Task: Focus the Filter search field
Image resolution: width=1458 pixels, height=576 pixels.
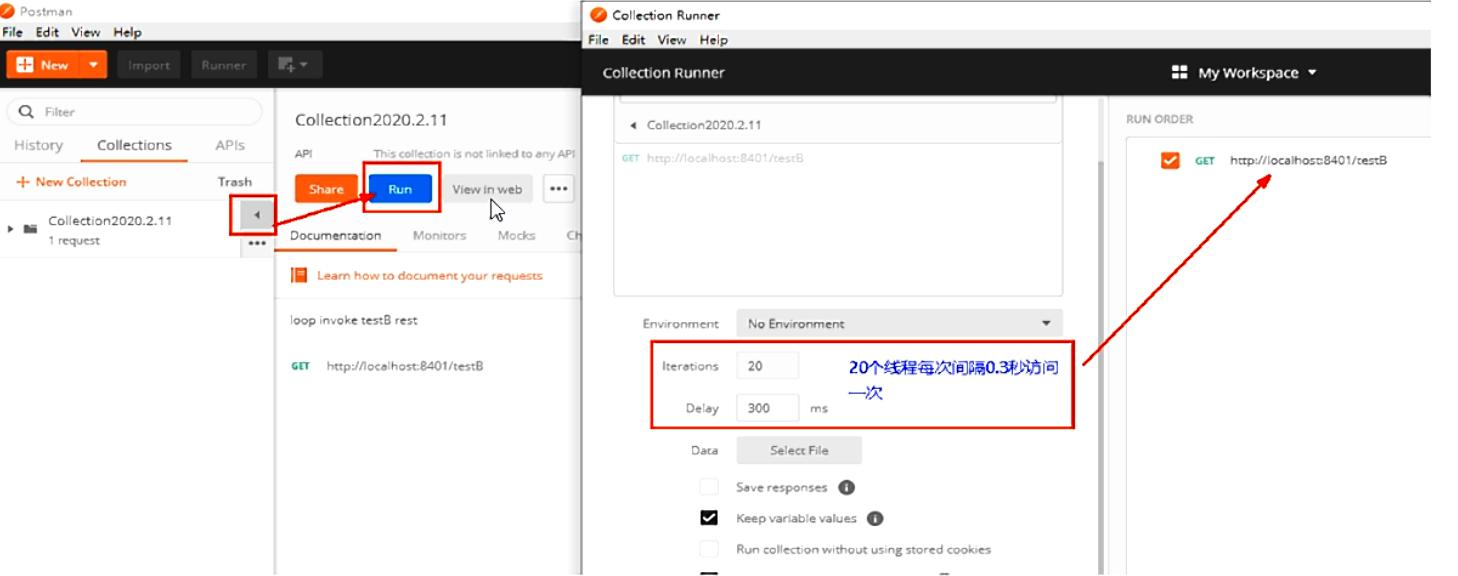Action: [x=135, y=111]
